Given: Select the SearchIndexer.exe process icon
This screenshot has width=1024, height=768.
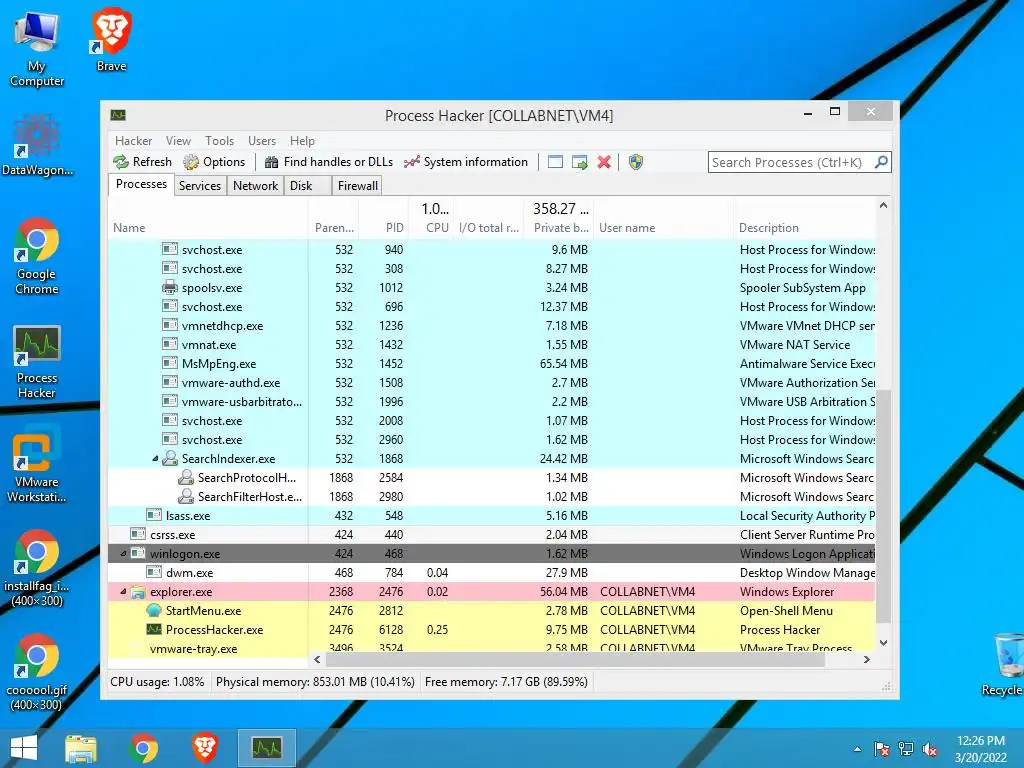Looking at the screenshot, I should tap(170, 458).
